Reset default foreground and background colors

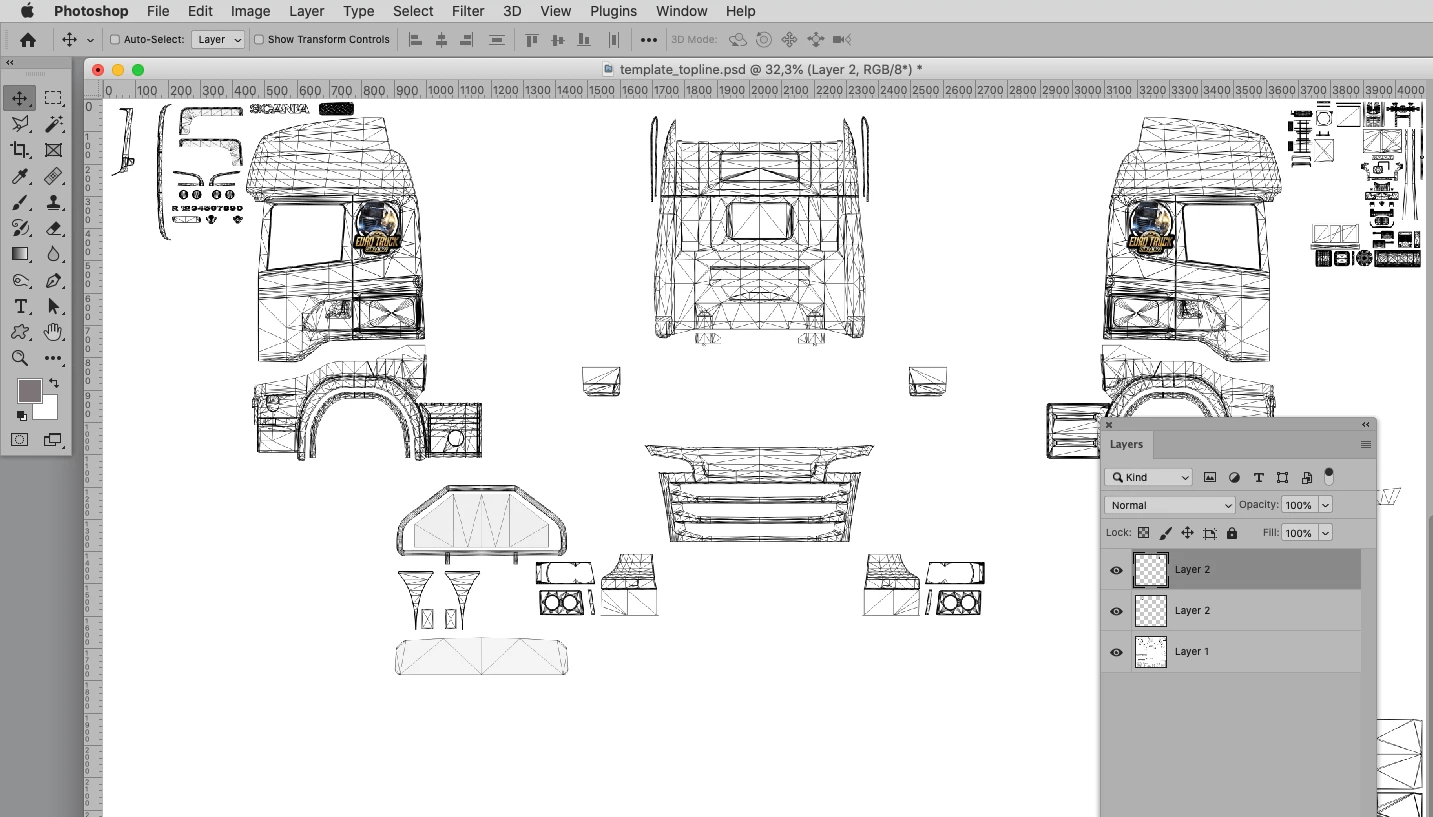click(x=21, y=415)
